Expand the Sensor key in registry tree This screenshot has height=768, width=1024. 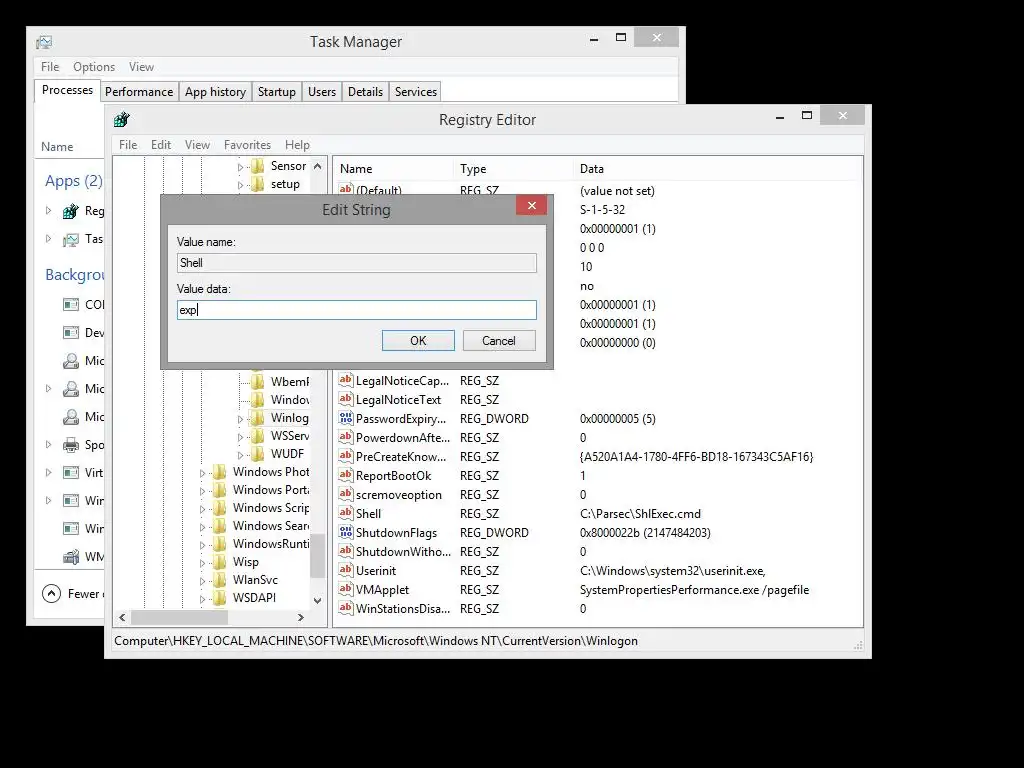(x=240, y=167)
